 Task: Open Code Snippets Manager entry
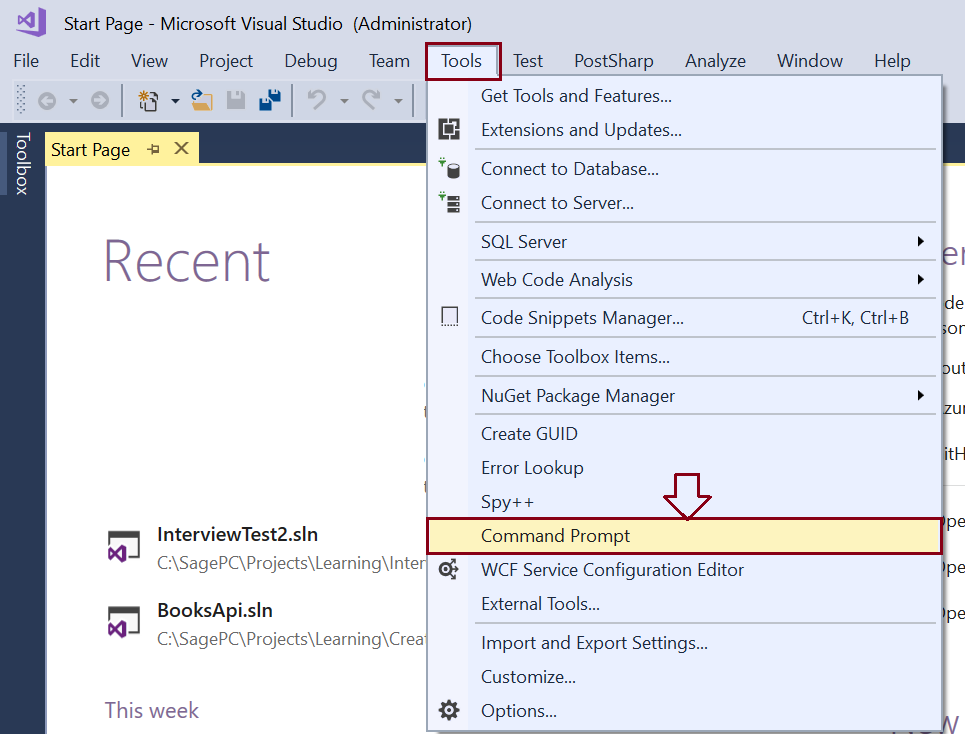coord(684,317)
